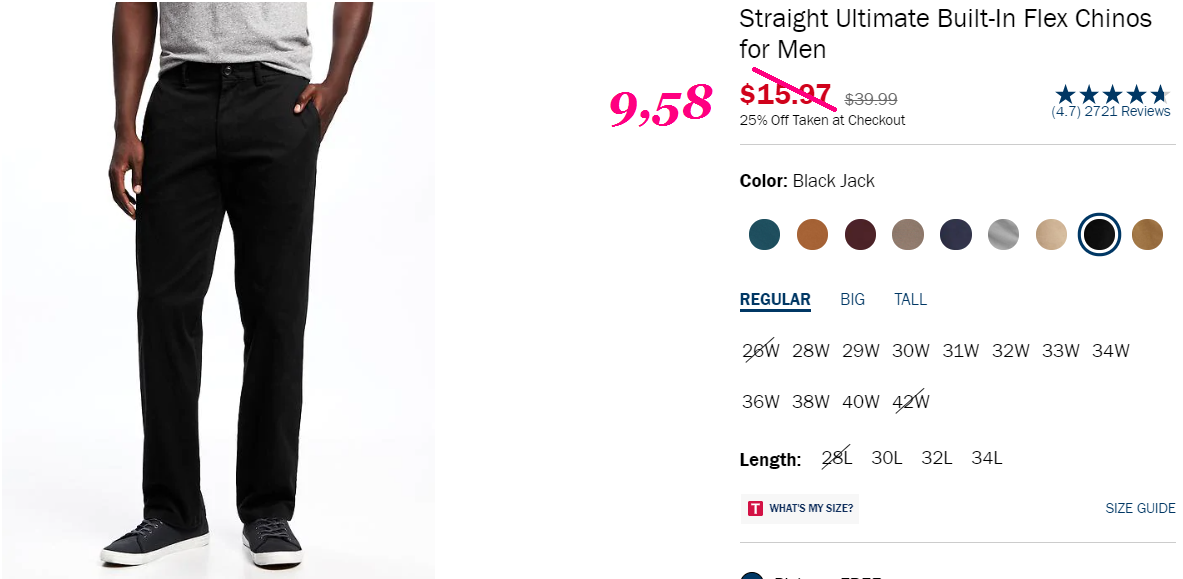
Task: Choose the burgundy color swatch
Action: coord(860,234)
